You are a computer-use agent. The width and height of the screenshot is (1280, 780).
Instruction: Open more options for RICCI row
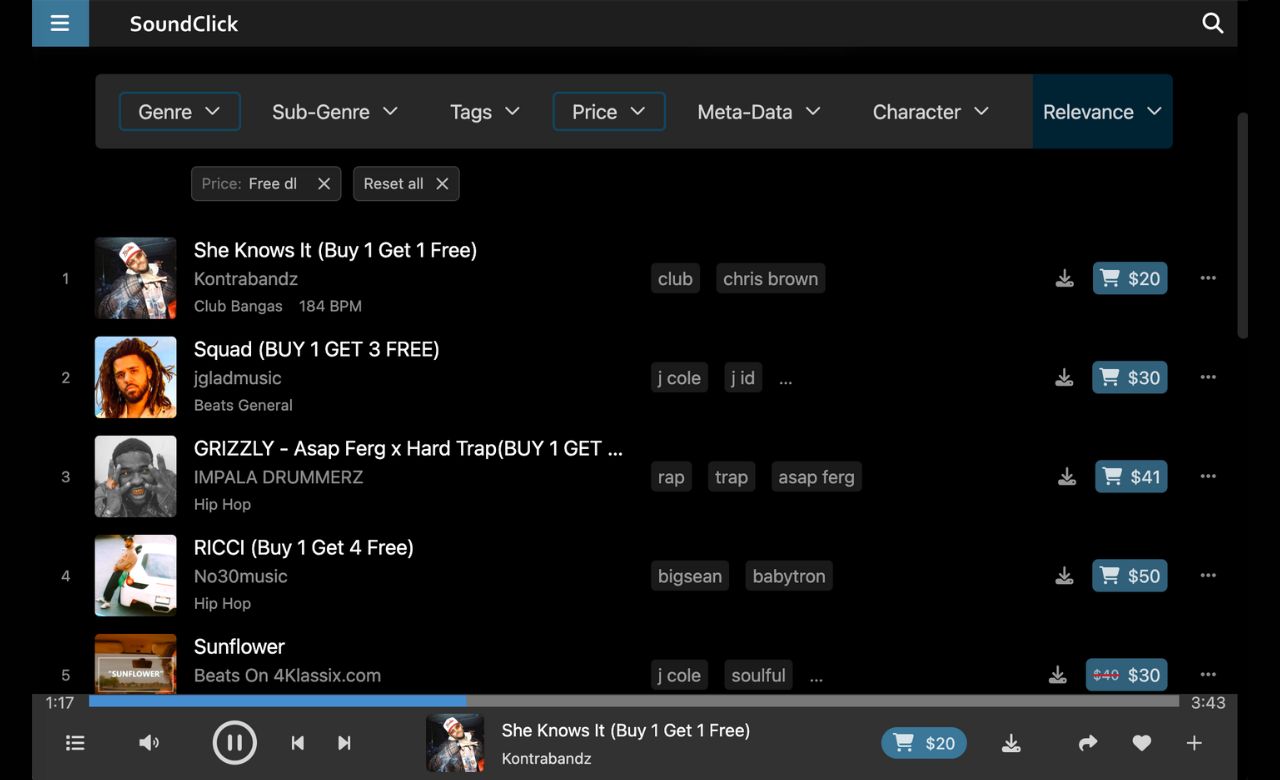(x=1208, y=576)
